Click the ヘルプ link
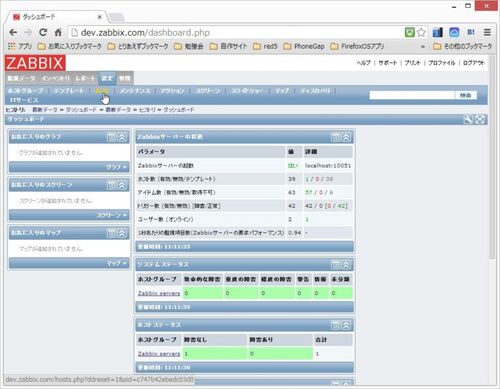 point(363,63)
